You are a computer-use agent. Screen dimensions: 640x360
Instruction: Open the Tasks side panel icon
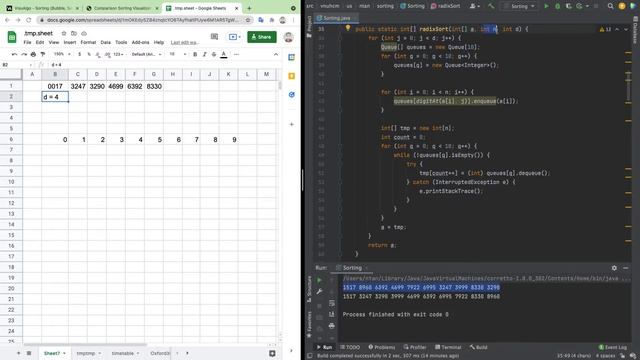click(291, 94)
